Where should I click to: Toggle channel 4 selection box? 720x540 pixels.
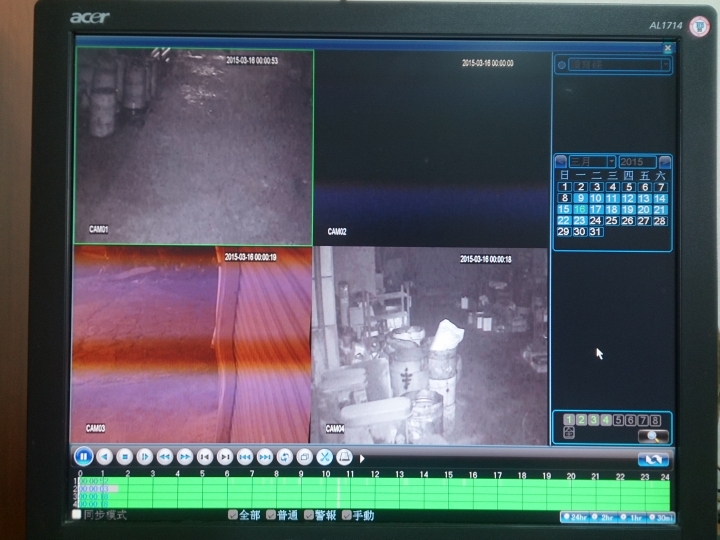pyautogui.click(x=606, y=420)
